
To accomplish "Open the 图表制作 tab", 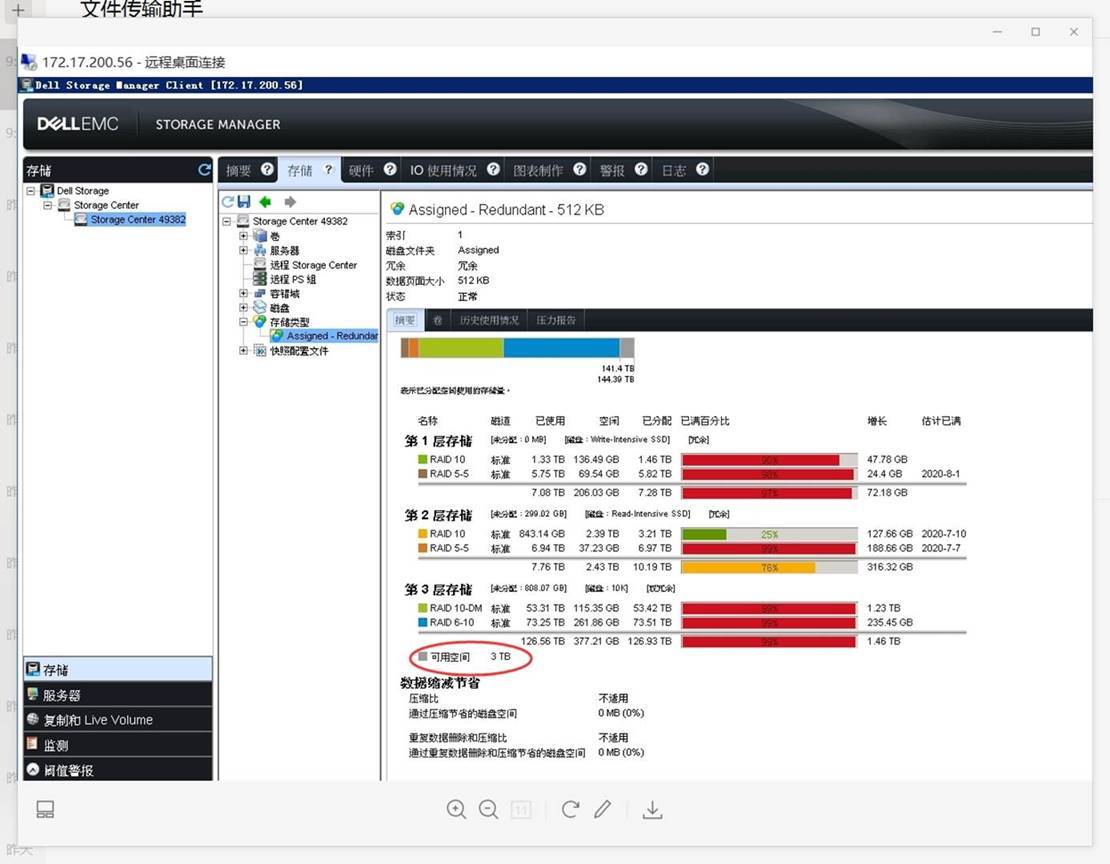I will click(x=538, y=170).
